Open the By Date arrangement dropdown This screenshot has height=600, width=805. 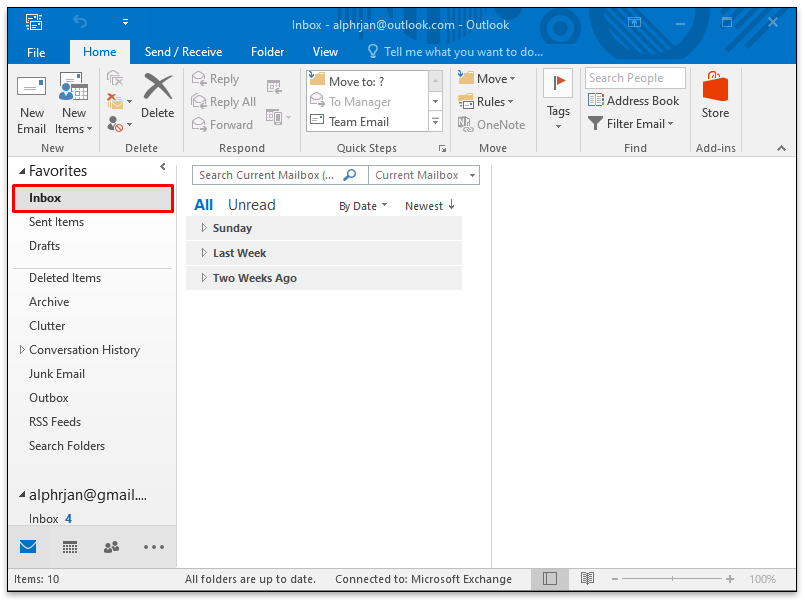coord(363,206)
